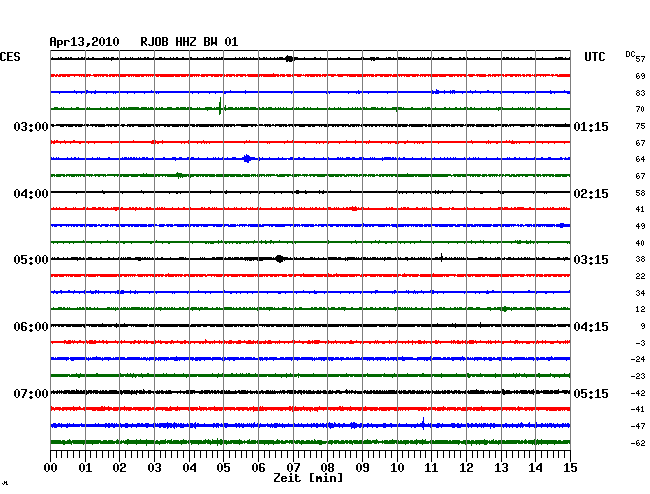This screenshot has height=494, width=650.
Task: Click the large black blob on the 05:00 trace
Action: pyautogui.click(x=279, y=259)
